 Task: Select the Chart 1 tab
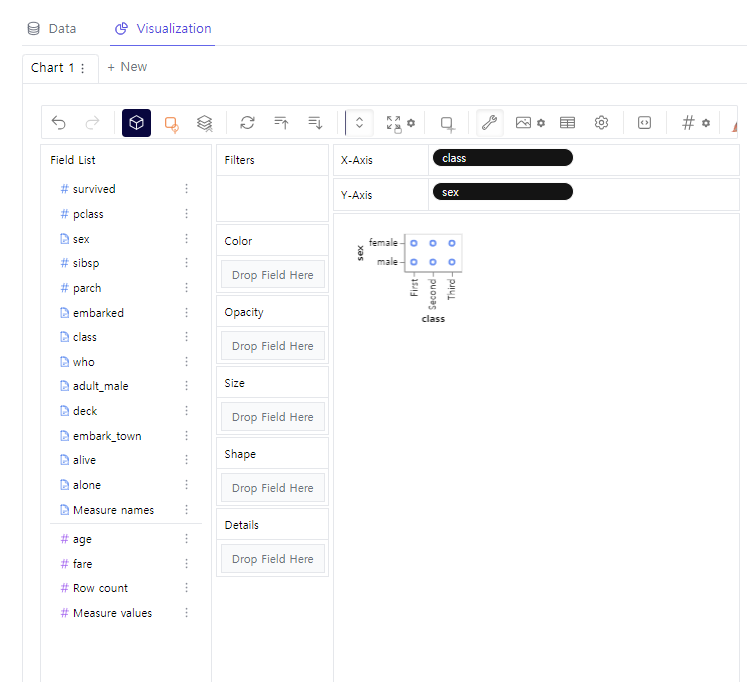click(52, 68)
